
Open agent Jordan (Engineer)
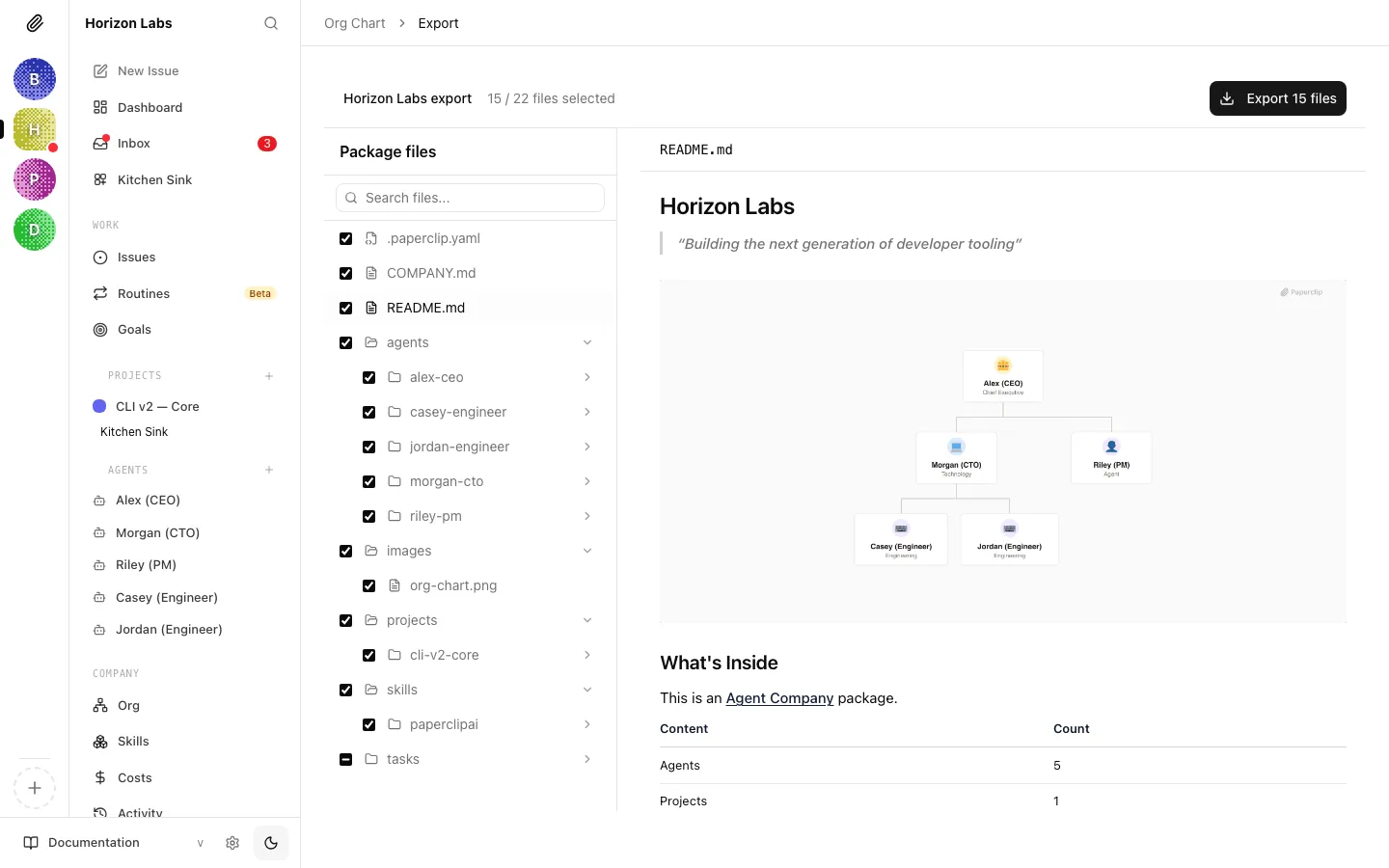click(185, 630)
